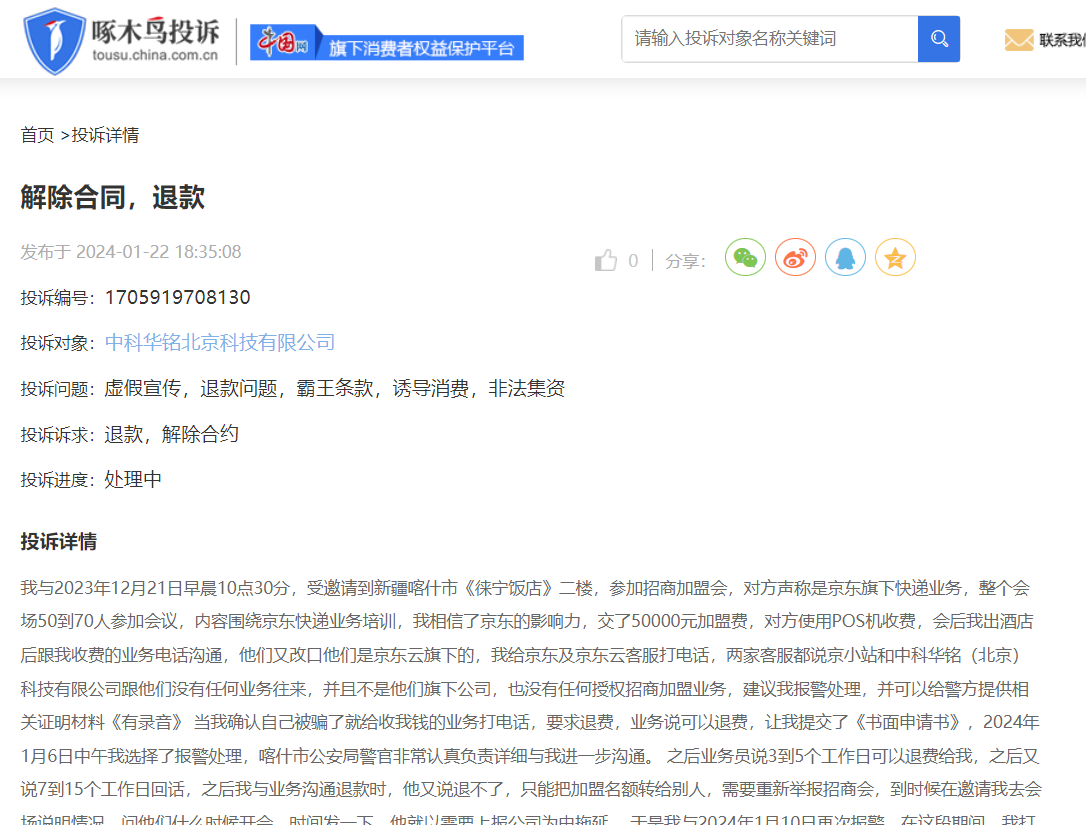Share complaint via WeChat icon
1086x825 pixels.
point(745,258)
